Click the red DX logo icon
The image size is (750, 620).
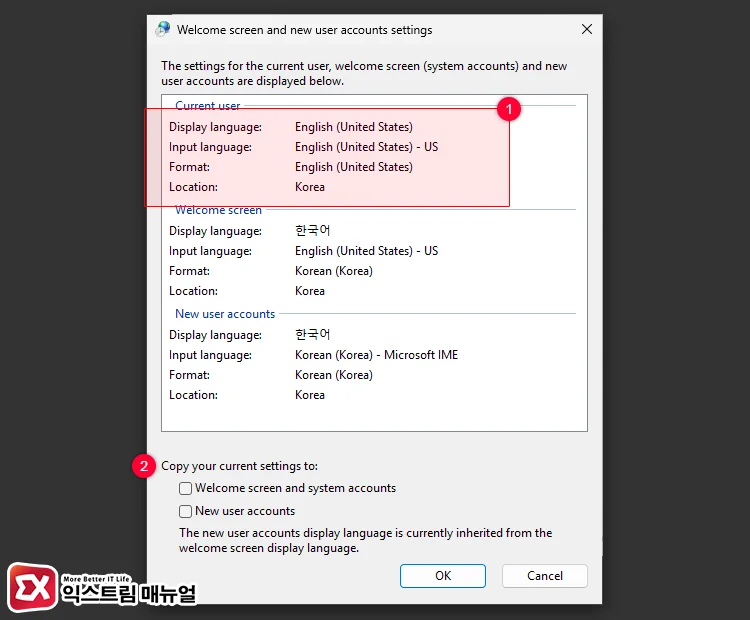pyautogui.click(x=32, y=587)
